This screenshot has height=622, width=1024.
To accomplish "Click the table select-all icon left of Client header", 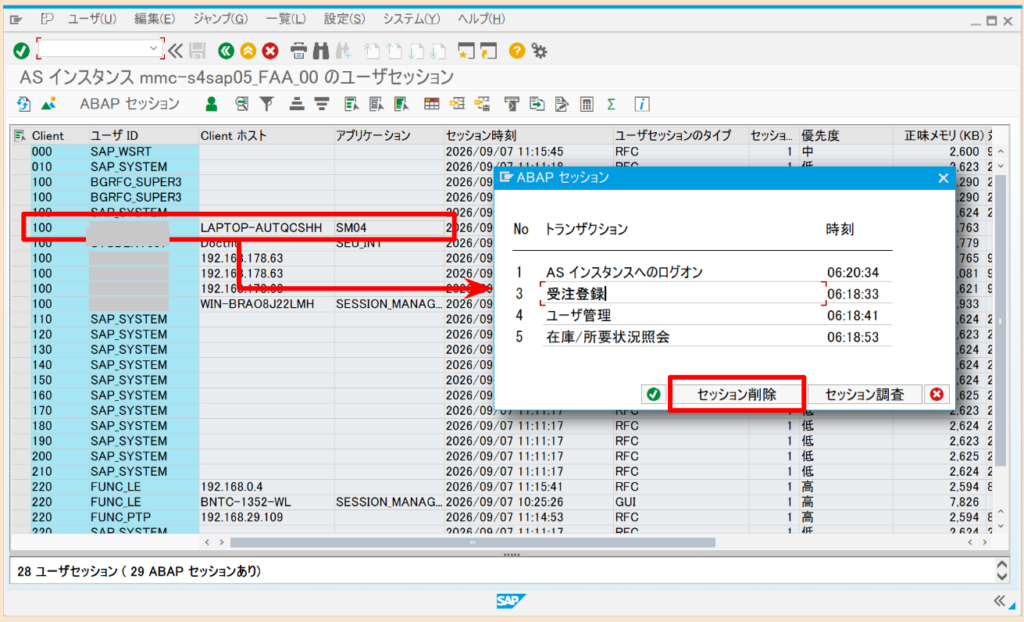I will point(20,135).
